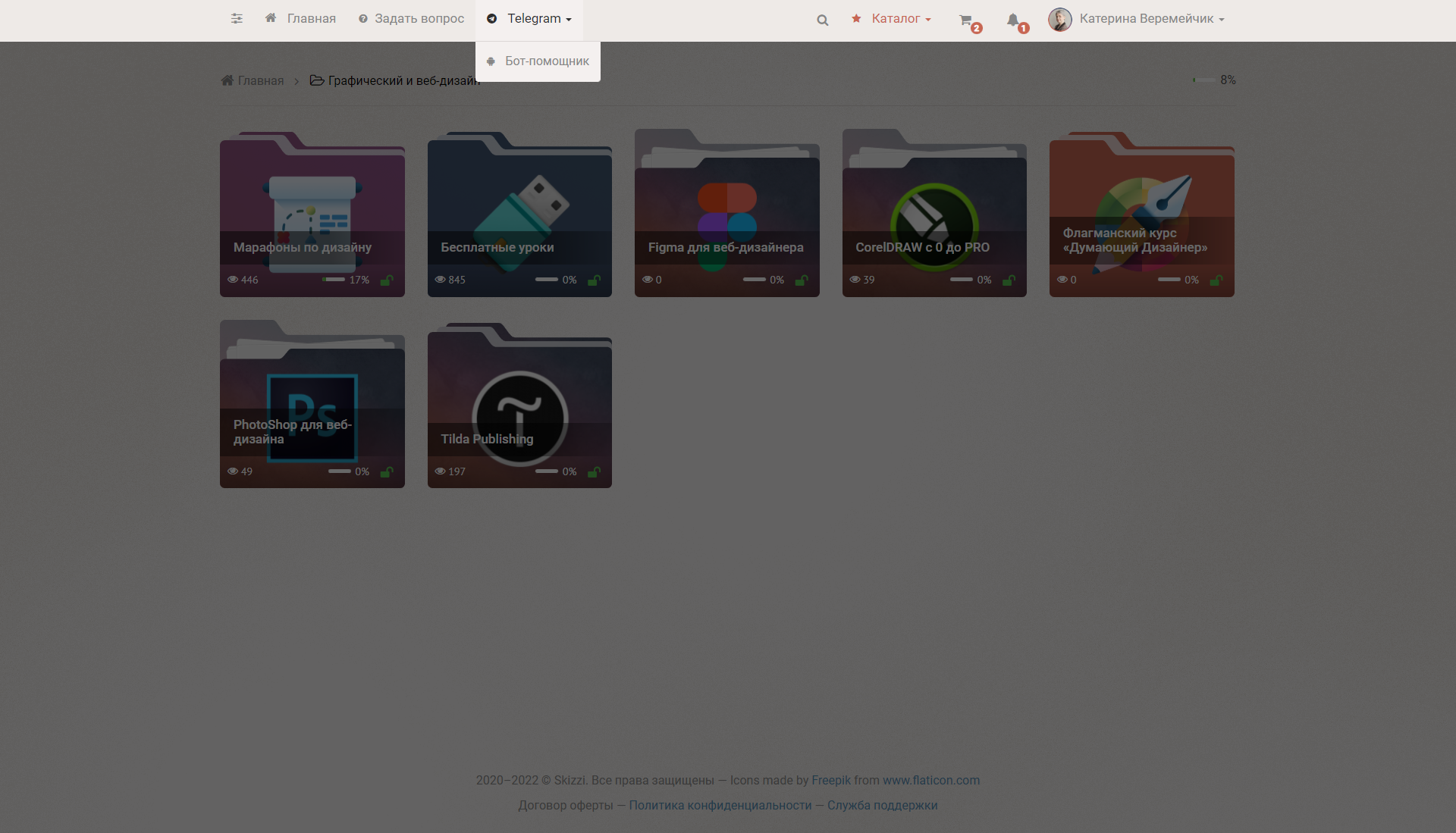
Task: Open Служба поддержки link
Action: pos(883,805)
